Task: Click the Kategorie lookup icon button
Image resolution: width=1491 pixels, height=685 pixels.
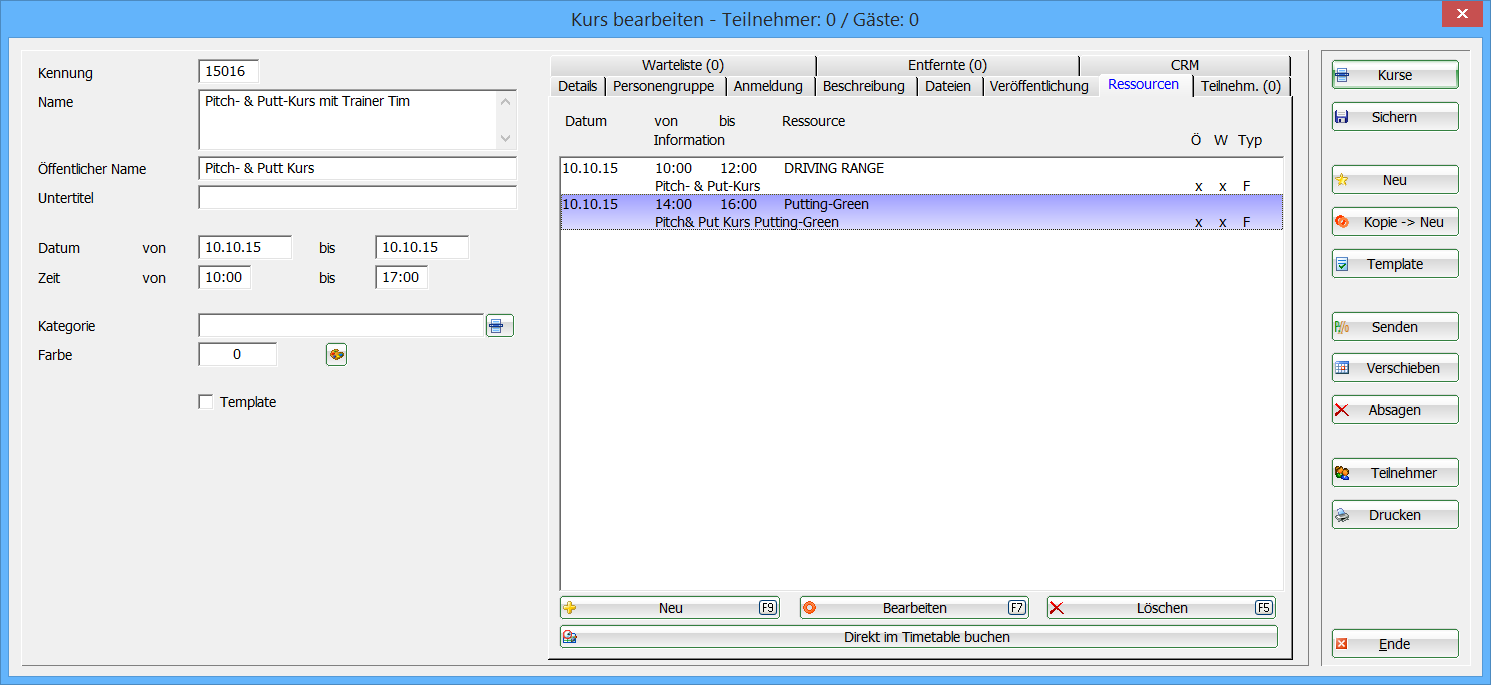Action: coord(499,326)
